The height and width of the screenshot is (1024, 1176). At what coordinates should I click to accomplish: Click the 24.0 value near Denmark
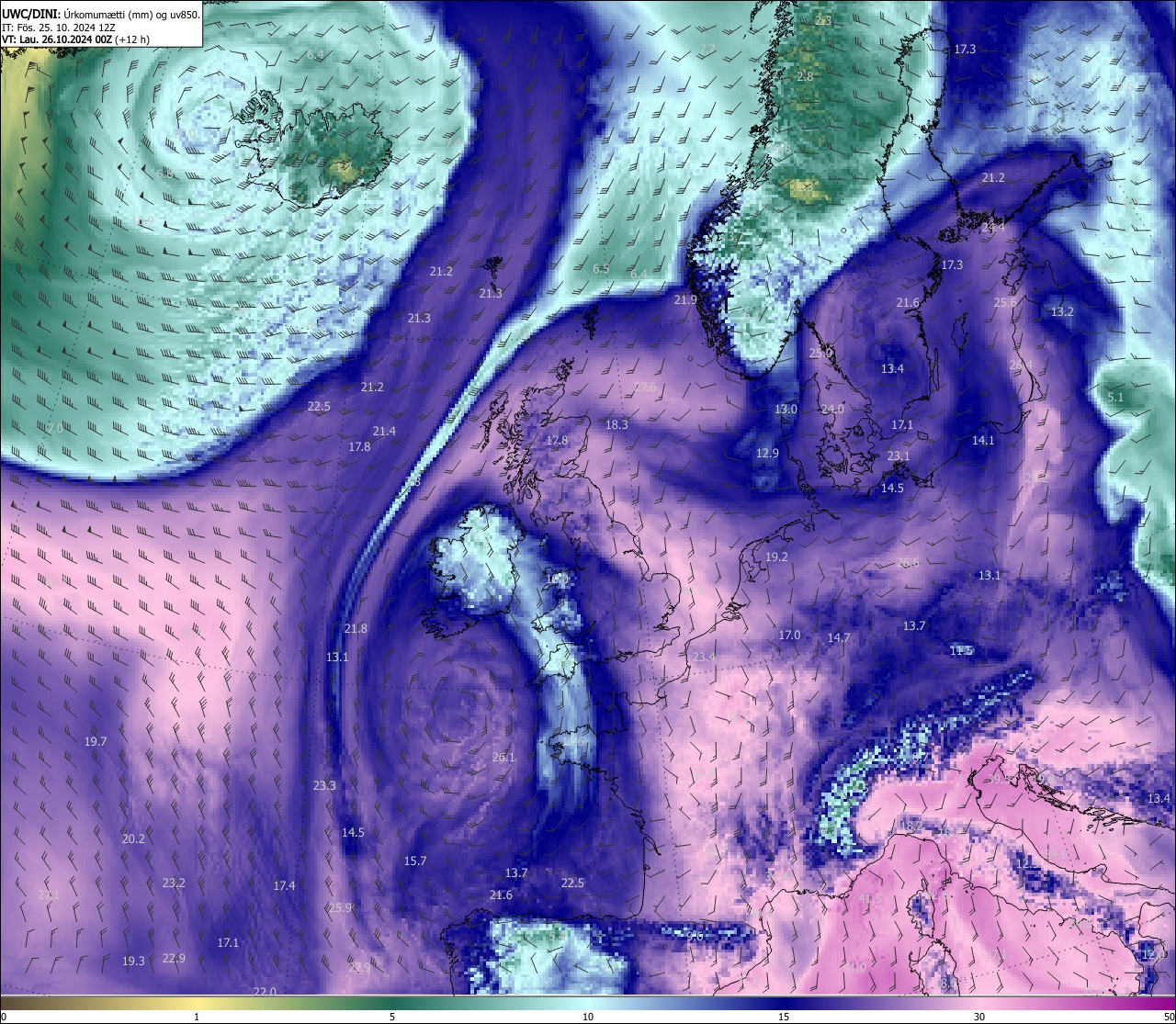(832, 409)
